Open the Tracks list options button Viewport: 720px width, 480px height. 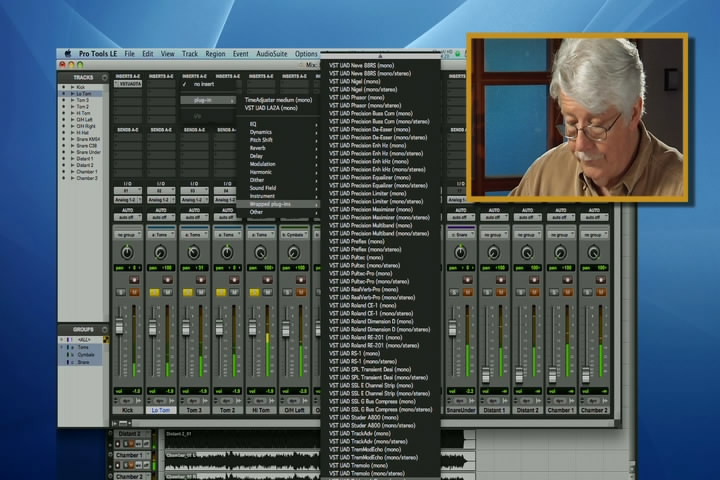[x=104, y=77]
